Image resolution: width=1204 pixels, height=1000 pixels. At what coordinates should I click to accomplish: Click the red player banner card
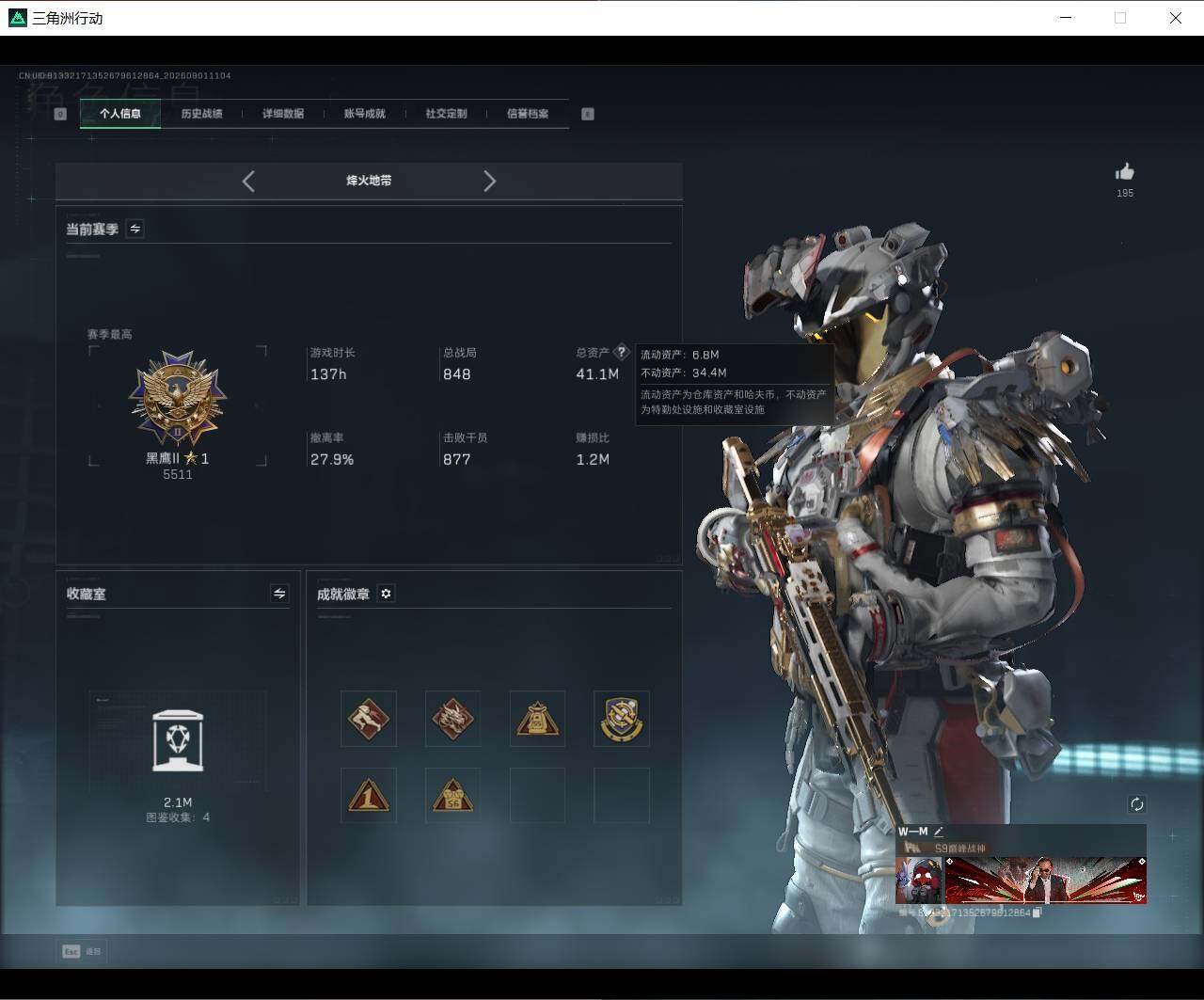(x=1045, y=879)
